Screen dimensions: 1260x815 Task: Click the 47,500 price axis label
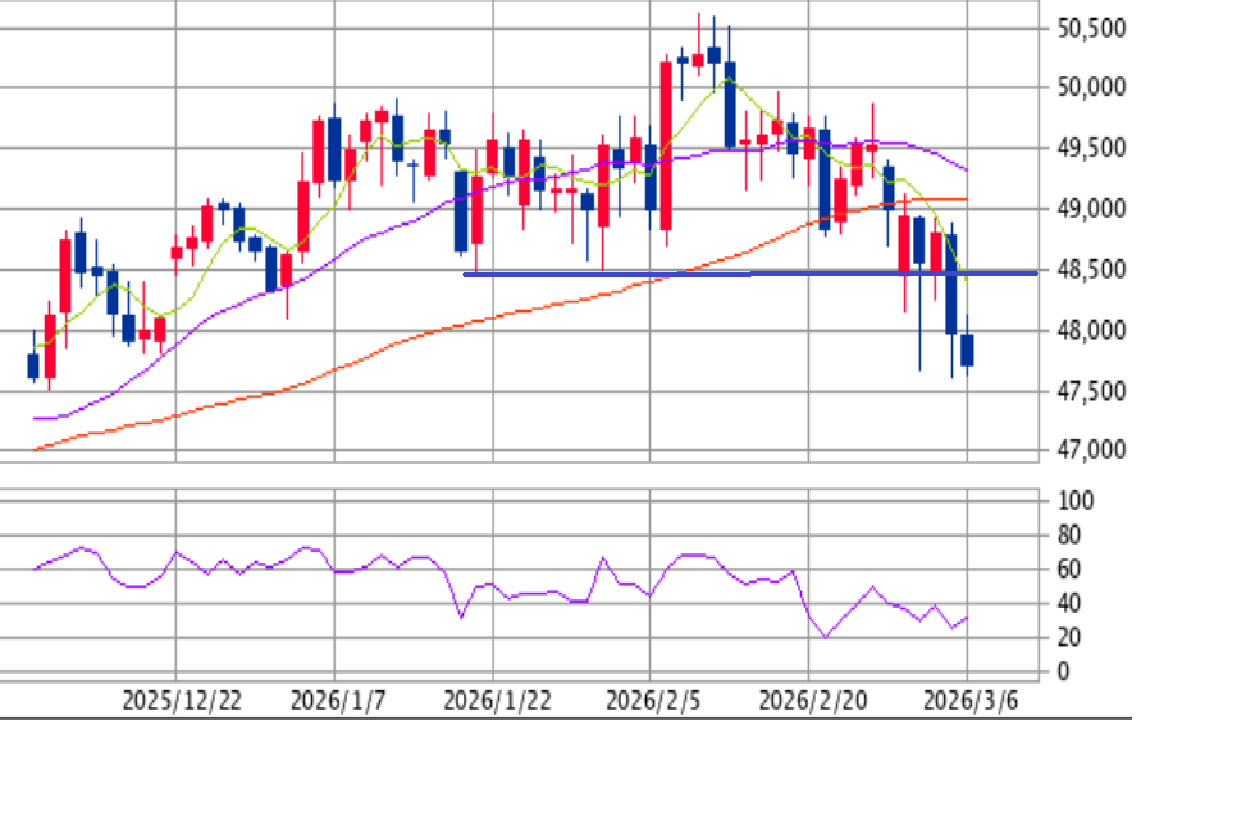tap(1092, 390)
